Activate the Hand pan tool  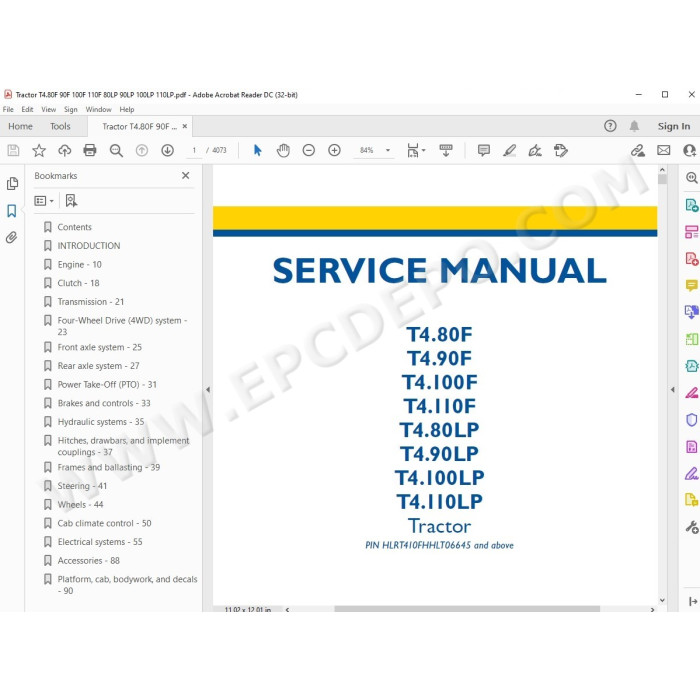(283, 150)
